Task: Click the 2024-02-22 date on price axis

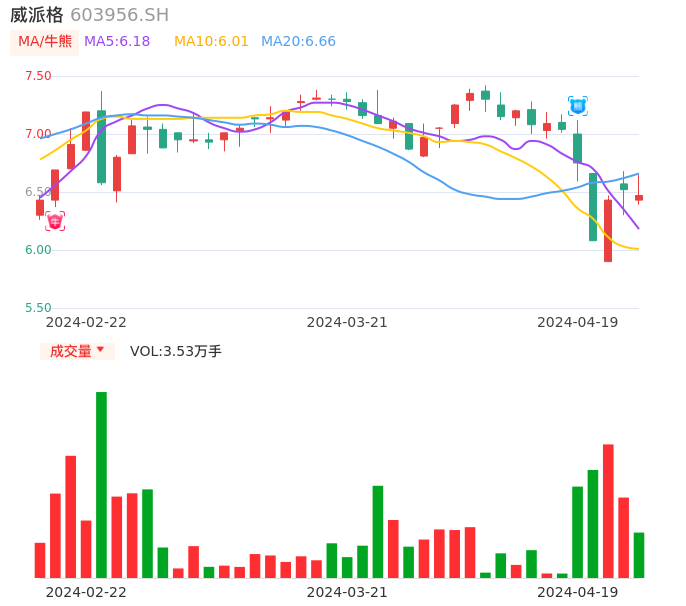Action: pos(86,322)
